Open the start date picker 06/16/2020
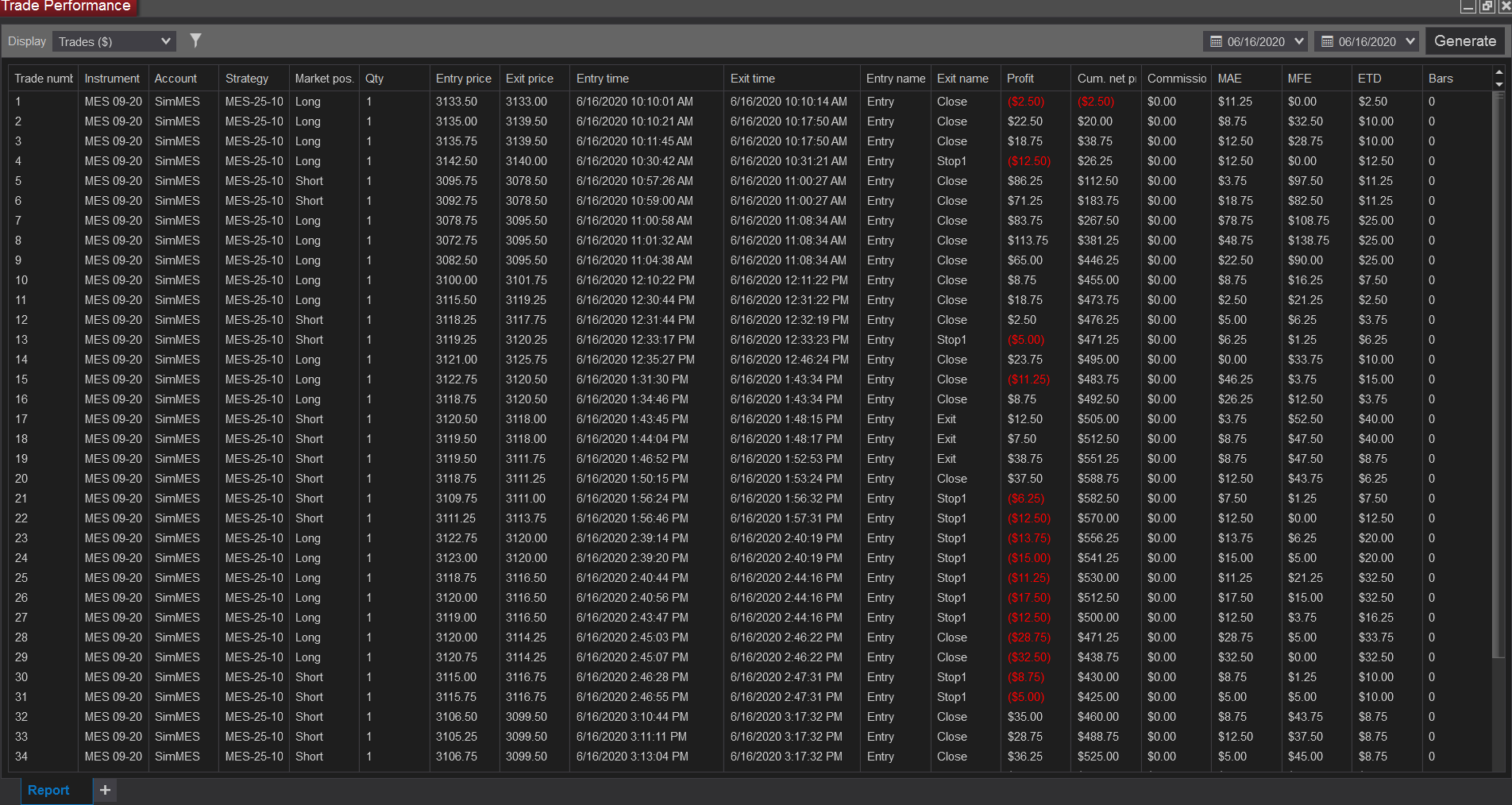Viewport: 1512px width, 805px height. (x=1255, y=41)
